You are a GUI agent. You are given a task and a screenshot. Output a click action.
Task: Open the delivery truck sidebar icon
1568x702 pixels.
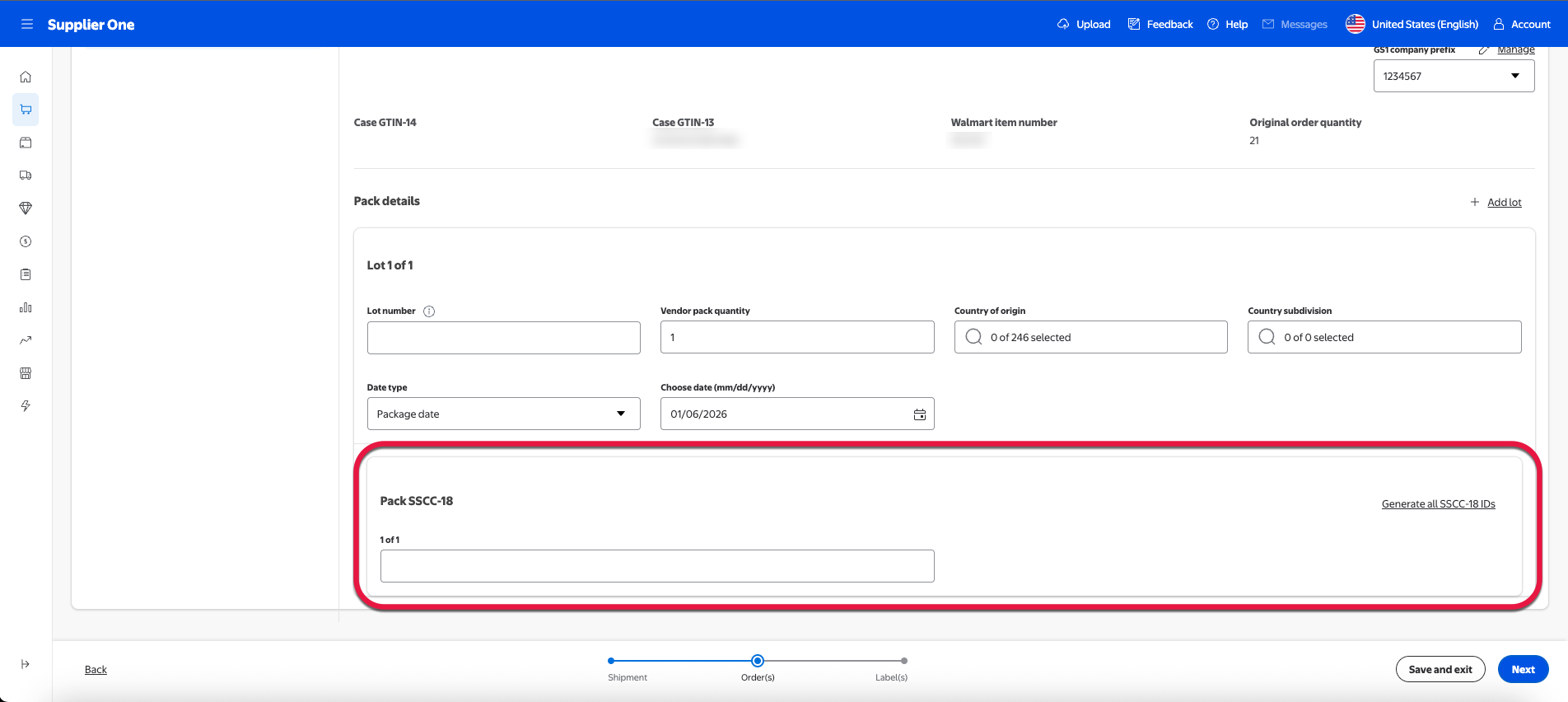tap(26, 175)
